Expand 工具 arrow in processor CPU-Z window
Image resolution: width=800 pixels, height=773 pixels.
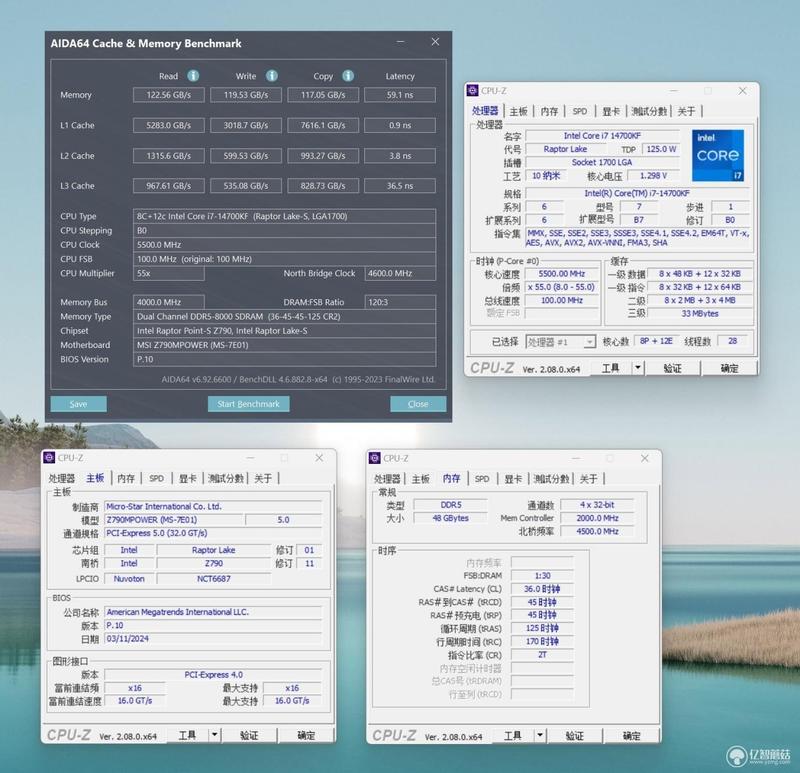[x=638, y=368]
